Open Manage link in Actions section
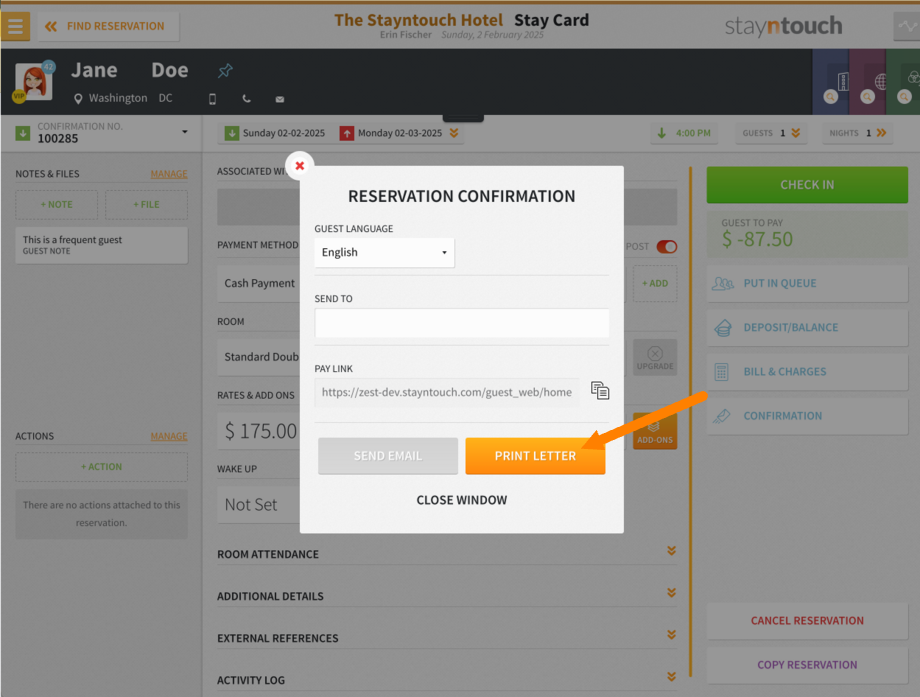Viewport: 920px width, 697px height. [x=169, y=437]
